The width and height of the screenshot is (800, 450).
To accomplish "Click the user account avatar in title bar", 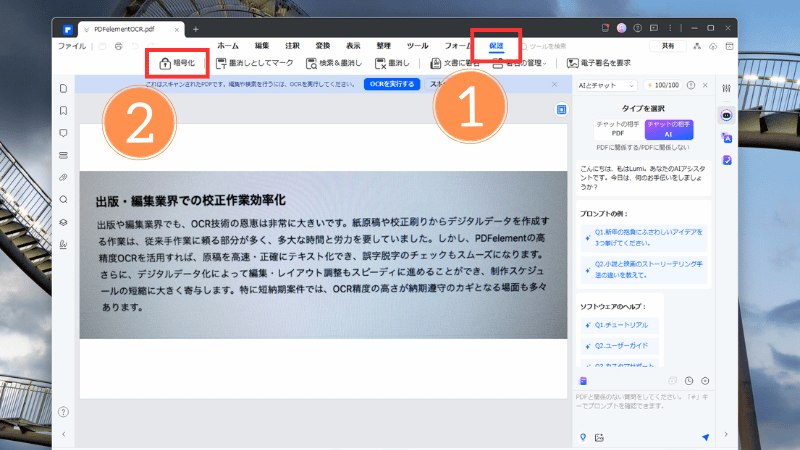I will coord(621,28).
